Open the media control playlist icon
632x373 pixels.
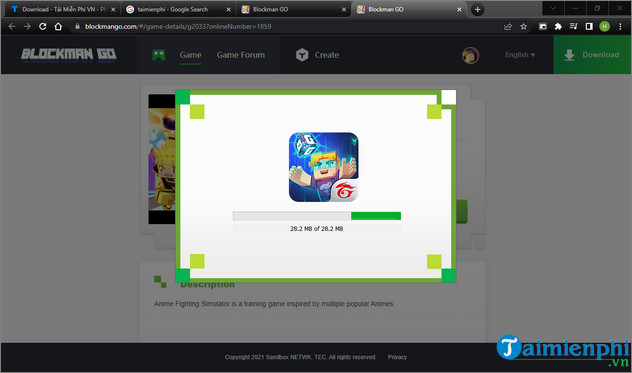574,27
